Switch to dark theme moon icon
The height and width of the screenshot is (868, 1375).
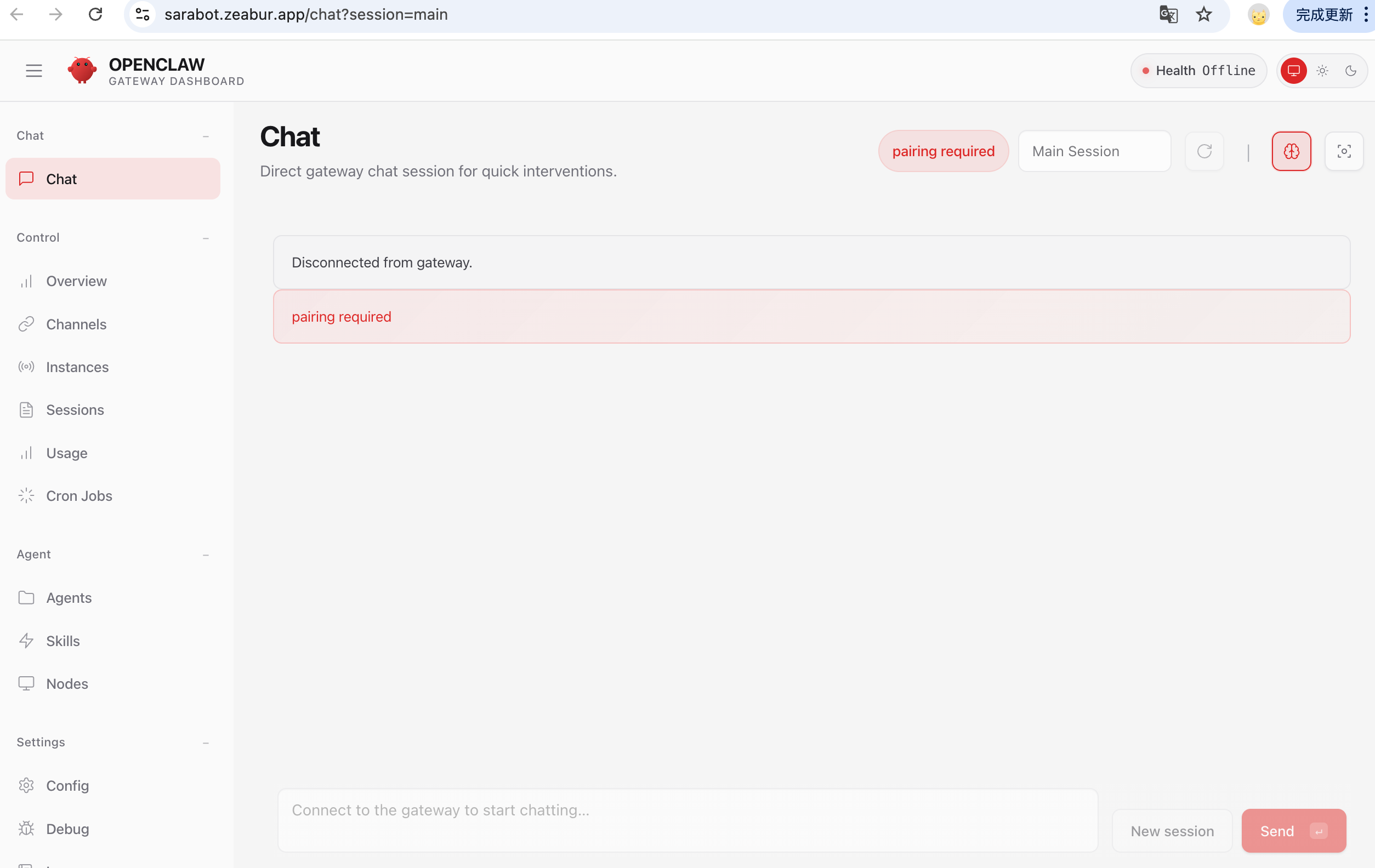1350,71
